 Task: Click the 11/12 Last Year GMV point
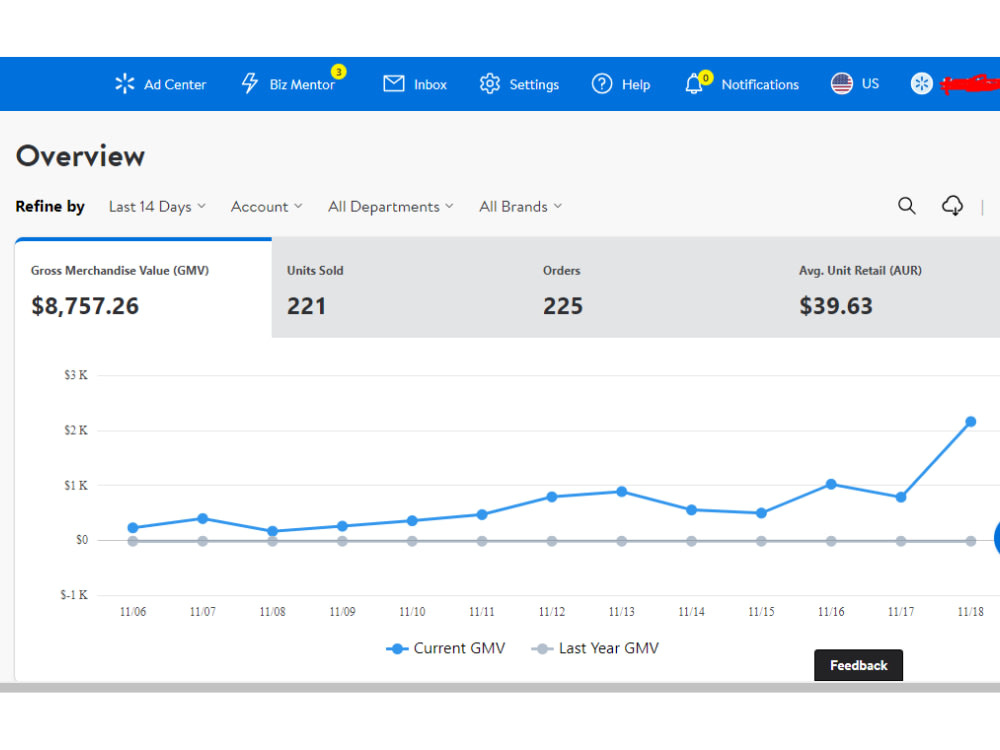coord(552,541)
